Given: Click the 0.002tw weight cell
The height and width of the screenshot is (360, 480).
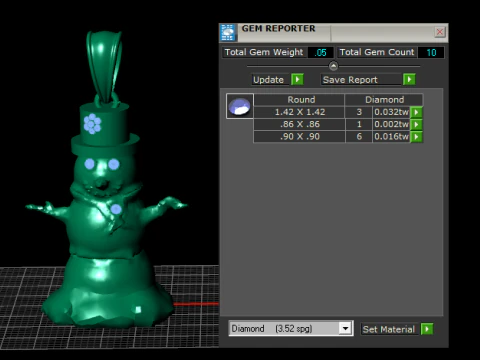Looking at the screenshot, I should [x=391, y=124].
